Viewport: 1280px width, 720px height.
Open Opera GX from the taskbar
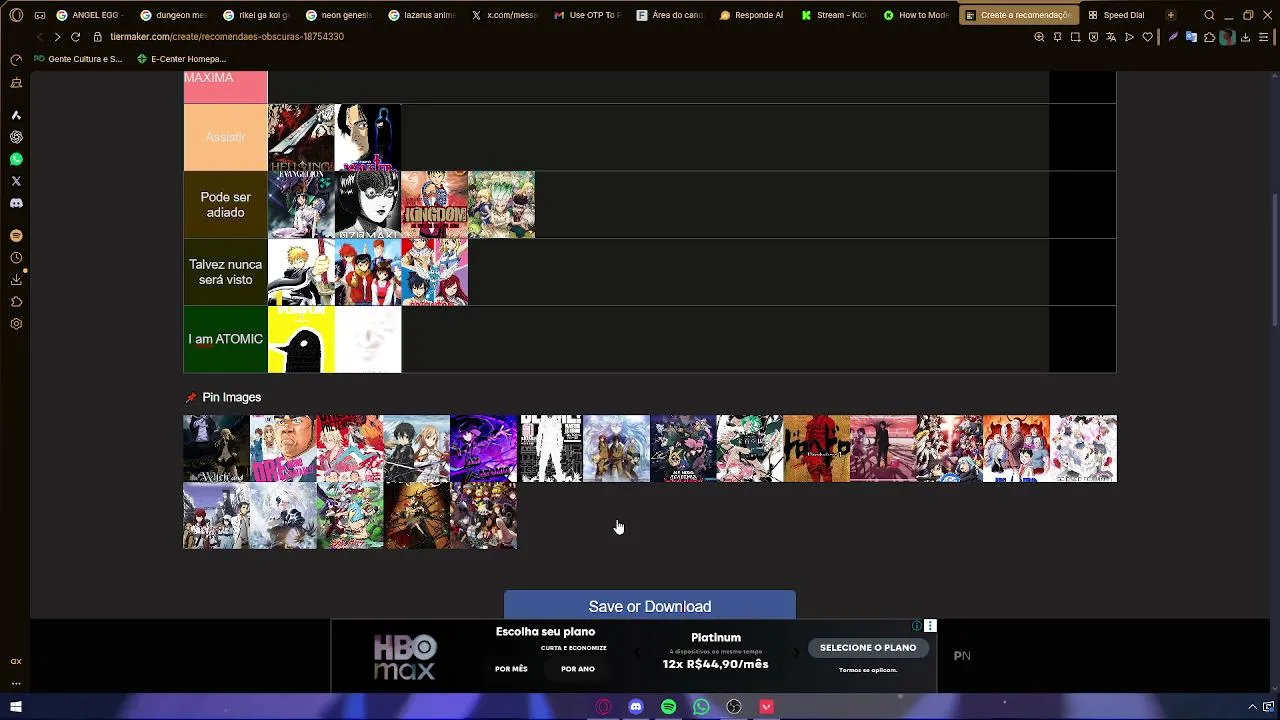click(603, 707)
